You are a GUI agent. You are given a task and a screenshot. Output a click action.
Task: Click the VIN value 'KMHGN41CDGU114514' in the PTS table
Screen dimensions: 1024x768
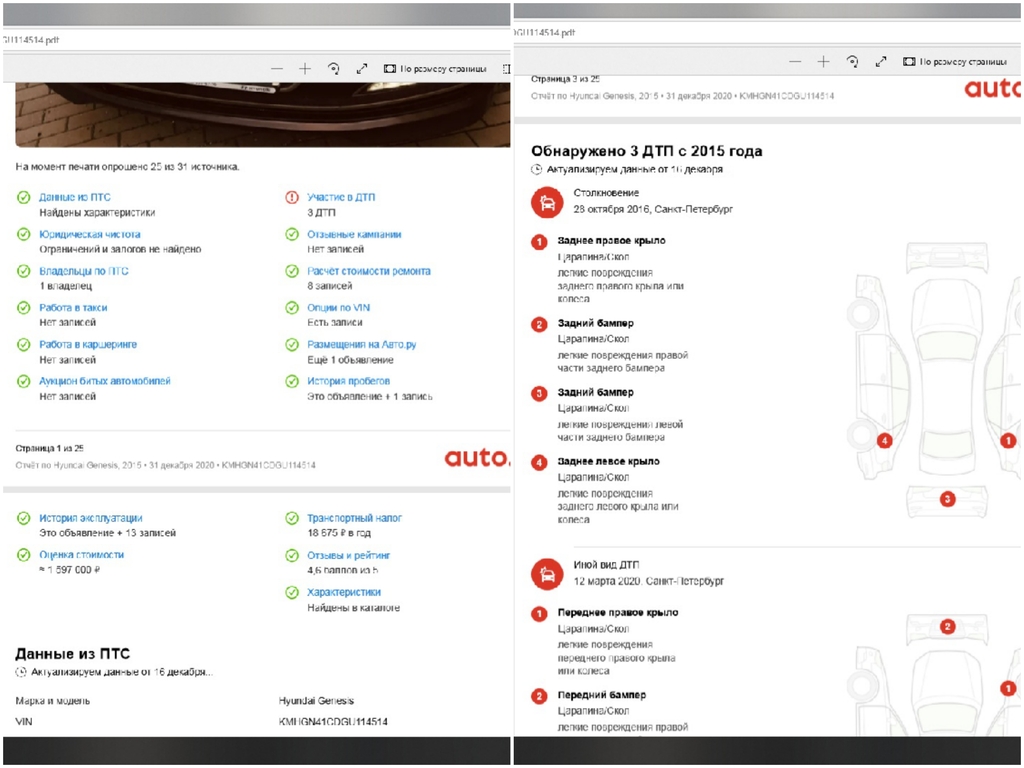pyautogui.click(x=333, y=722)
